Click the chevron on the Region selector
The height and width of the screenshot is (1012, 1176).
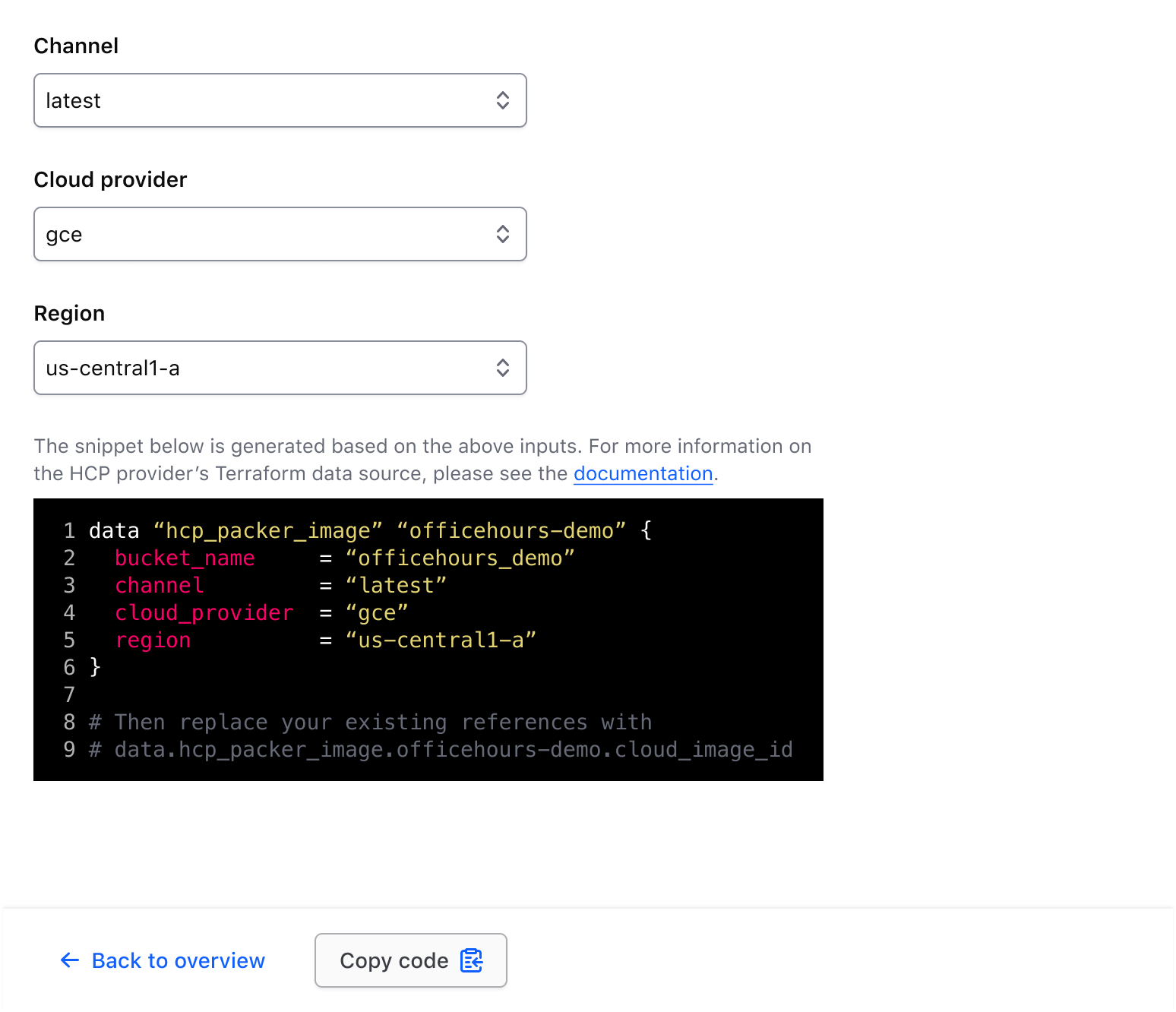point(503,368)
